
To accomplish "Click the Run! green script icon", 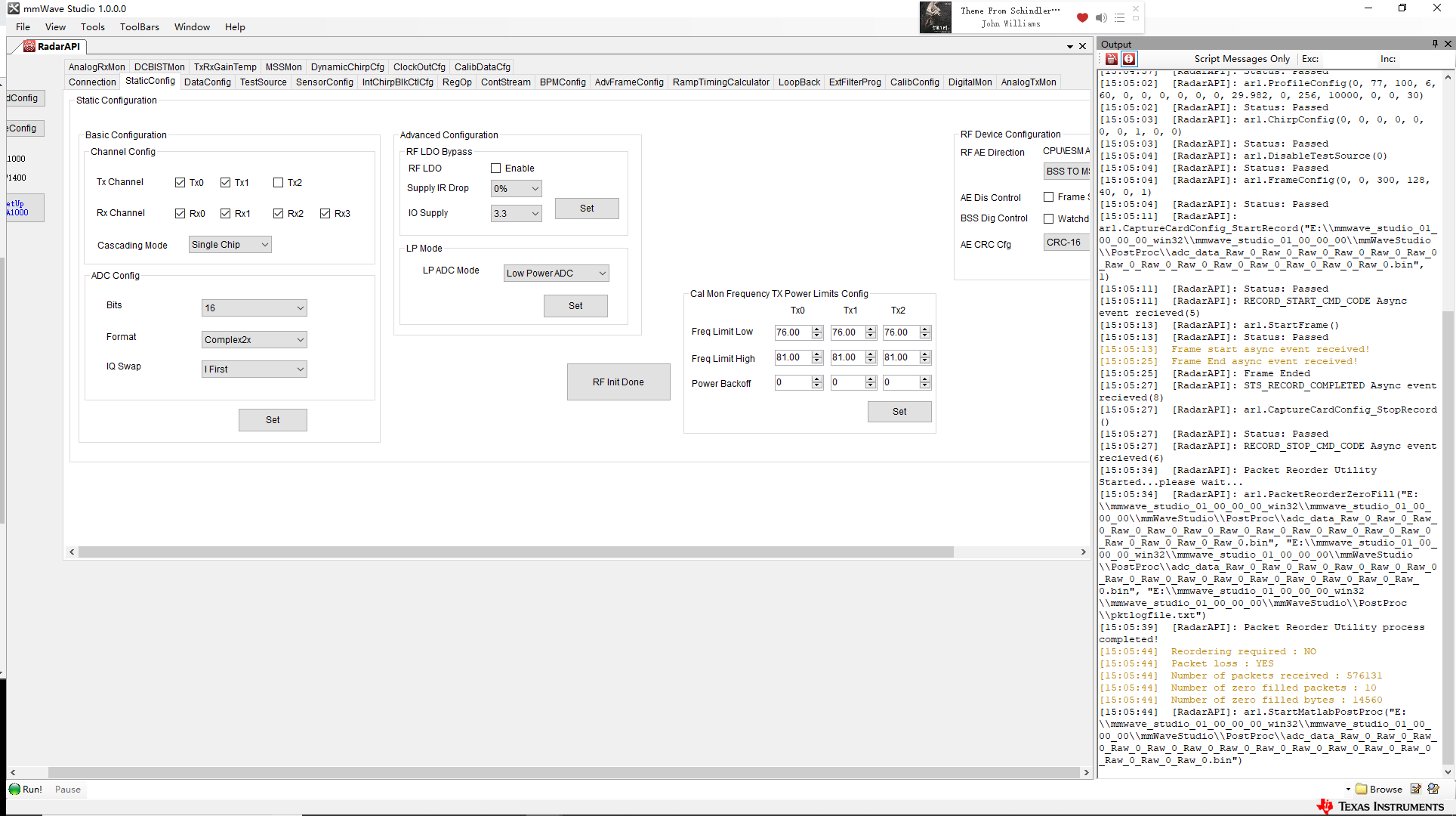I will point(14,789).
